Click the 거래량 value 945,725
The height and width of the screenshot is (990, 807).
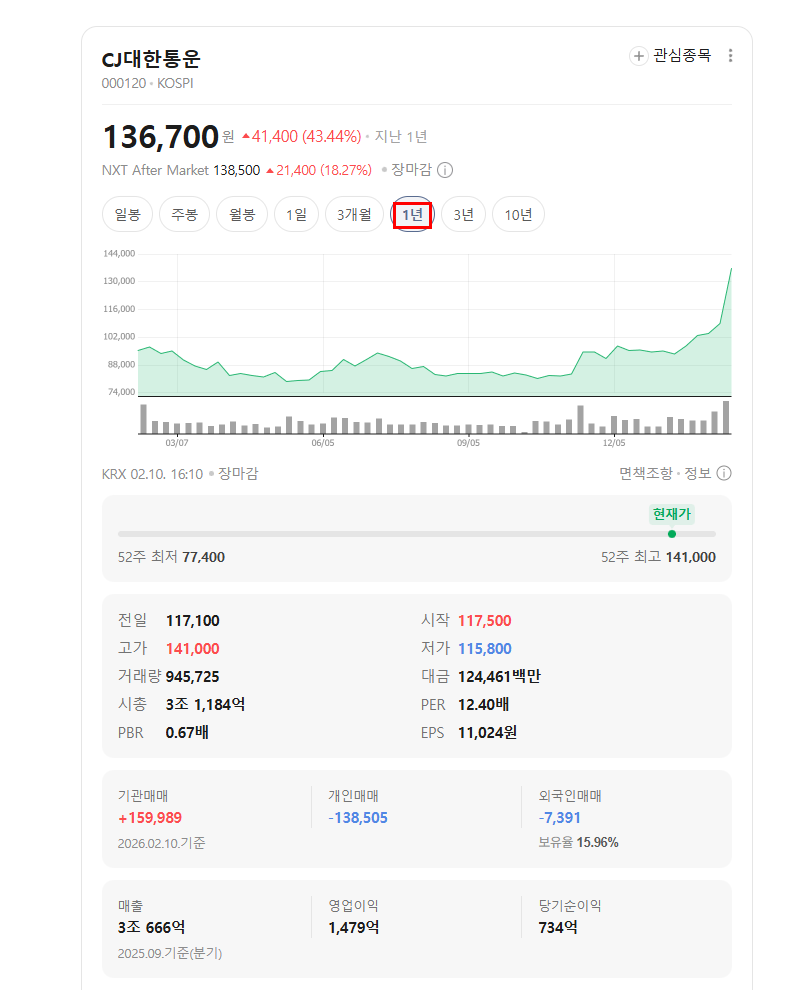click(193, 677)
